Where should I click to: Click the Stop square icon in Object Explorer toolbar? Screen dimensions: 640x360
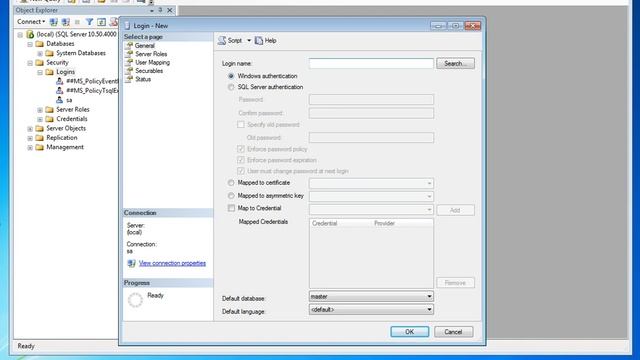click(77, 22)
